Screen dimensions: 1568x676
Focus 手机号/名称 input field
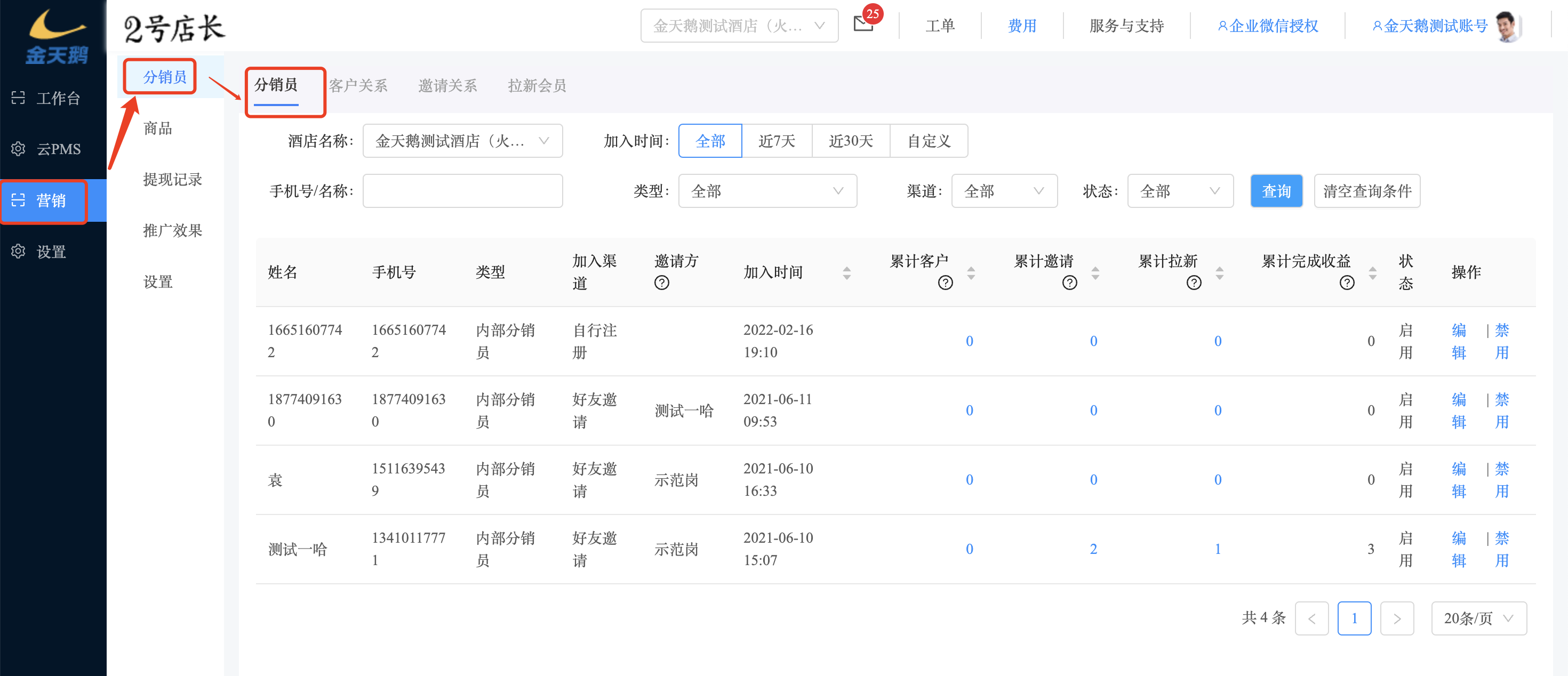point(462,191)
